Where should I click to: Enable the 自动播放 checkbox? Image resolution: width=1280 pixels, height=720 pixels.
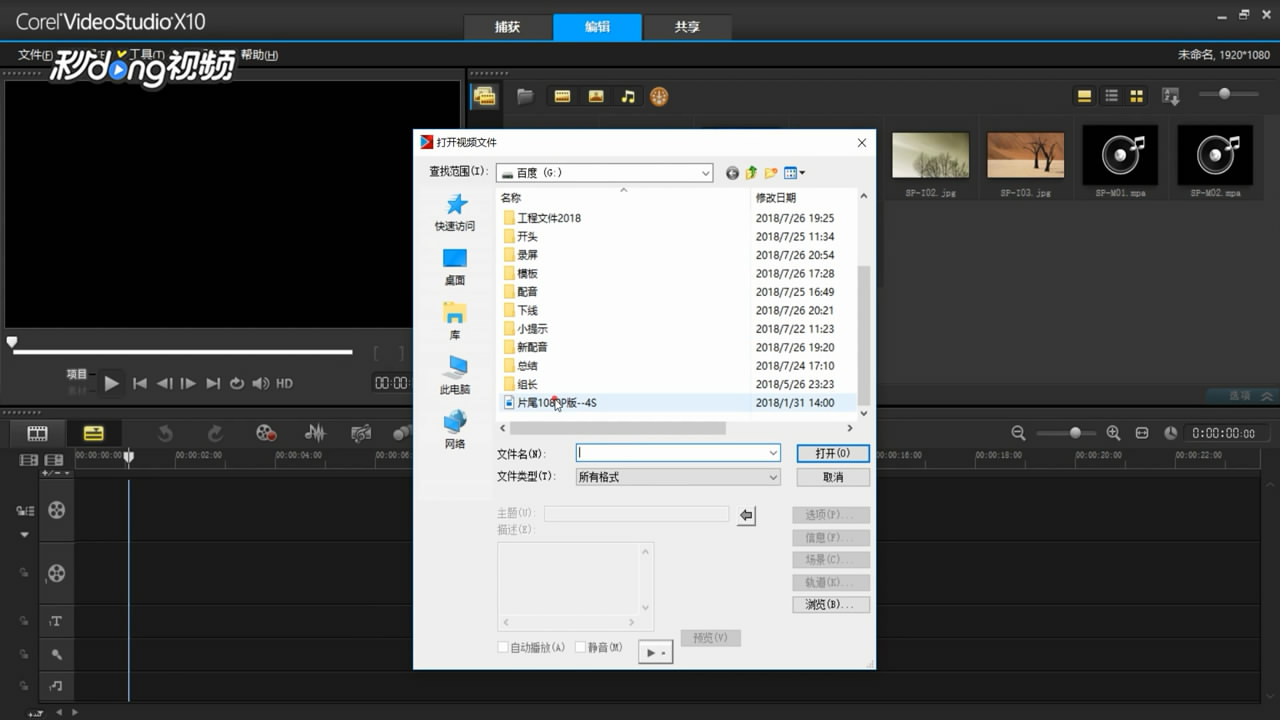502,647
